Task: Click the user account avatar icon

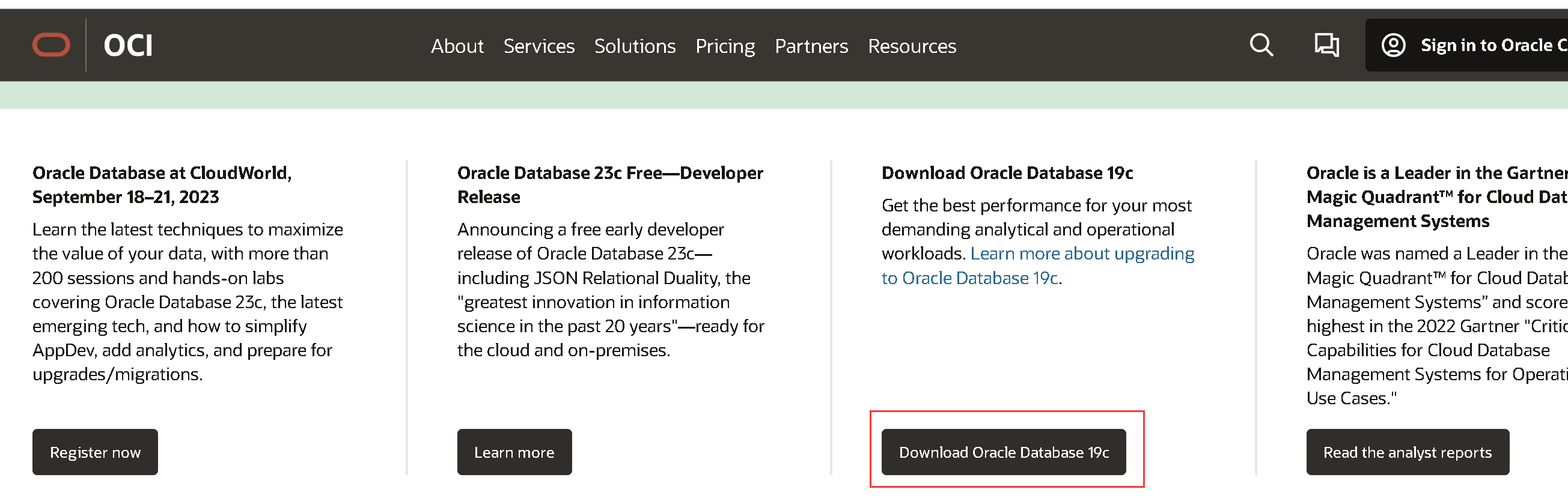Action: point(1393,45)
